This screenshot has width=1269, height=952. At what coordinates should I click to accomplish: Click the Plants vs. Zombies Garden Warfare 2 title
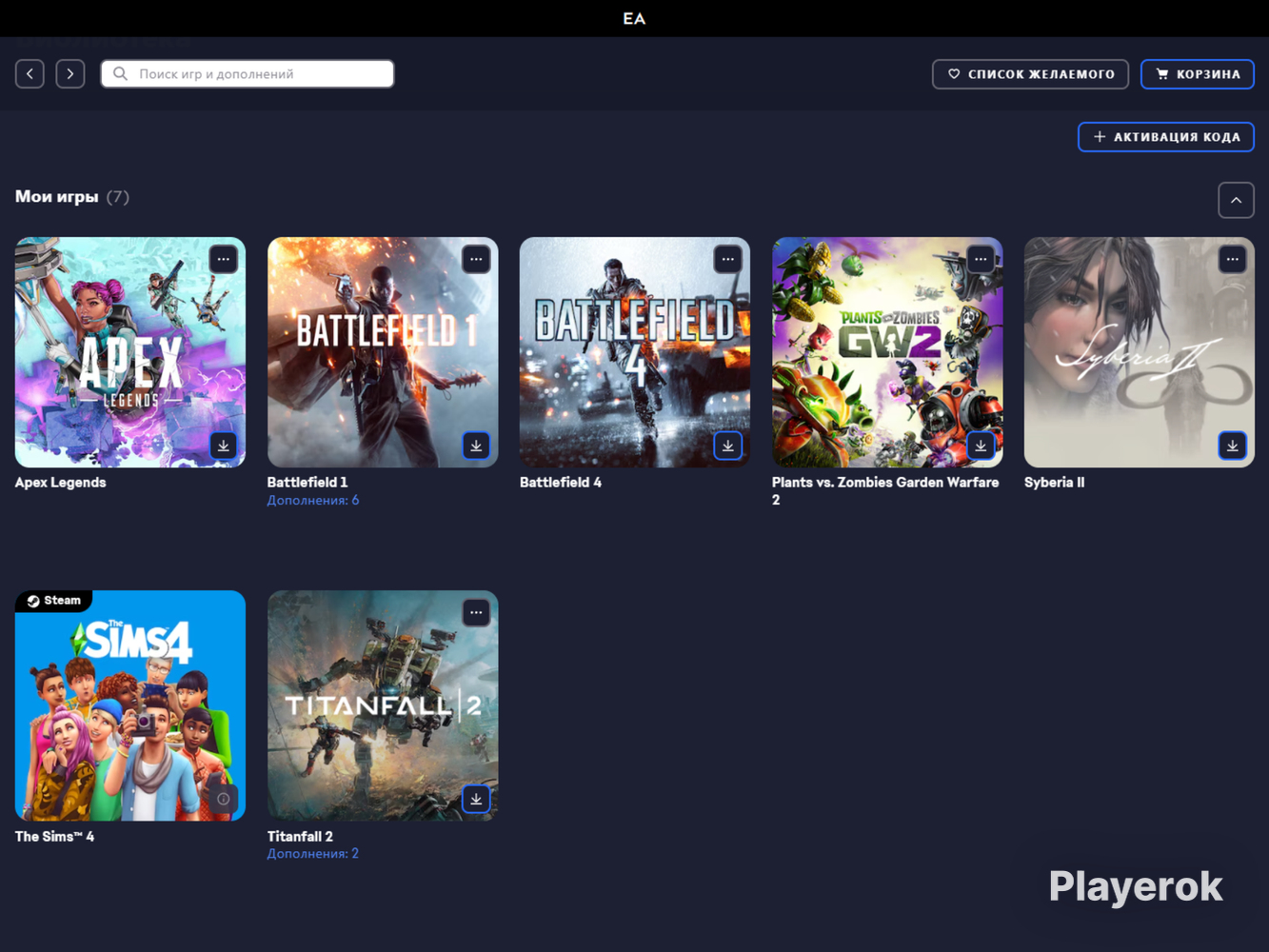click(885, 491)
